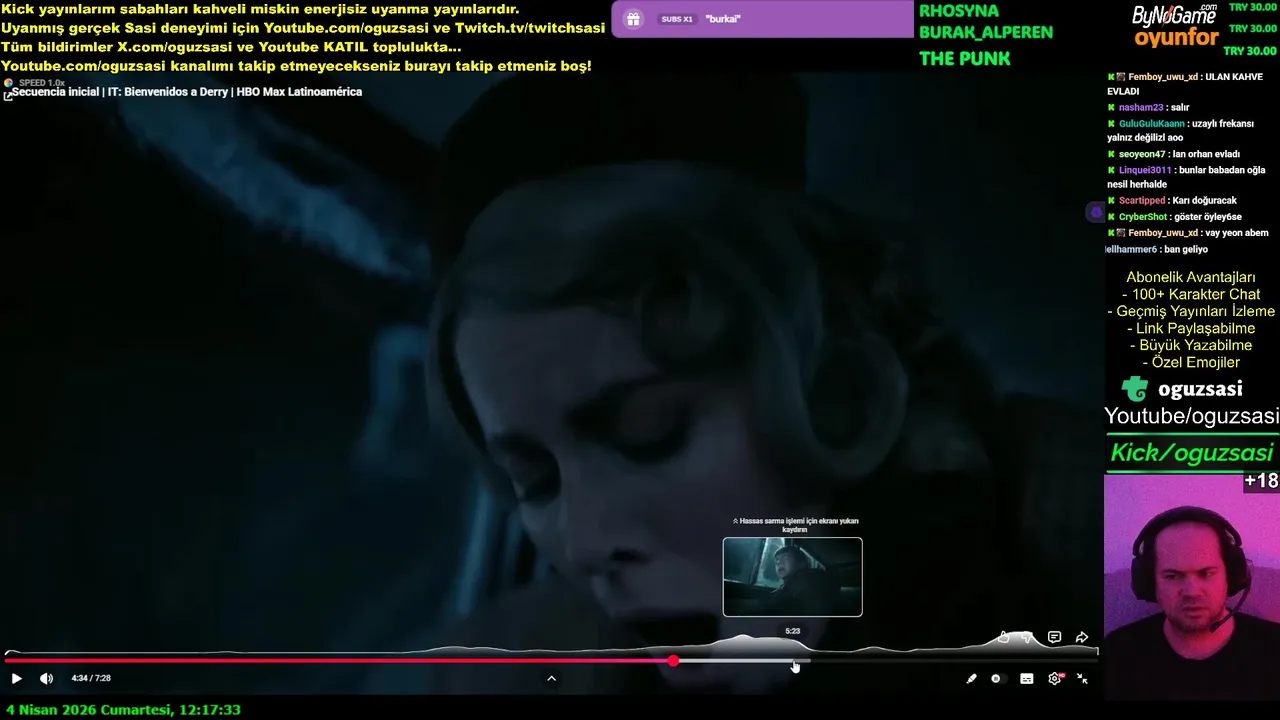Click BURAK_ALPEREN in the top list
1280x720 pixels.
(x=986, y=32)
